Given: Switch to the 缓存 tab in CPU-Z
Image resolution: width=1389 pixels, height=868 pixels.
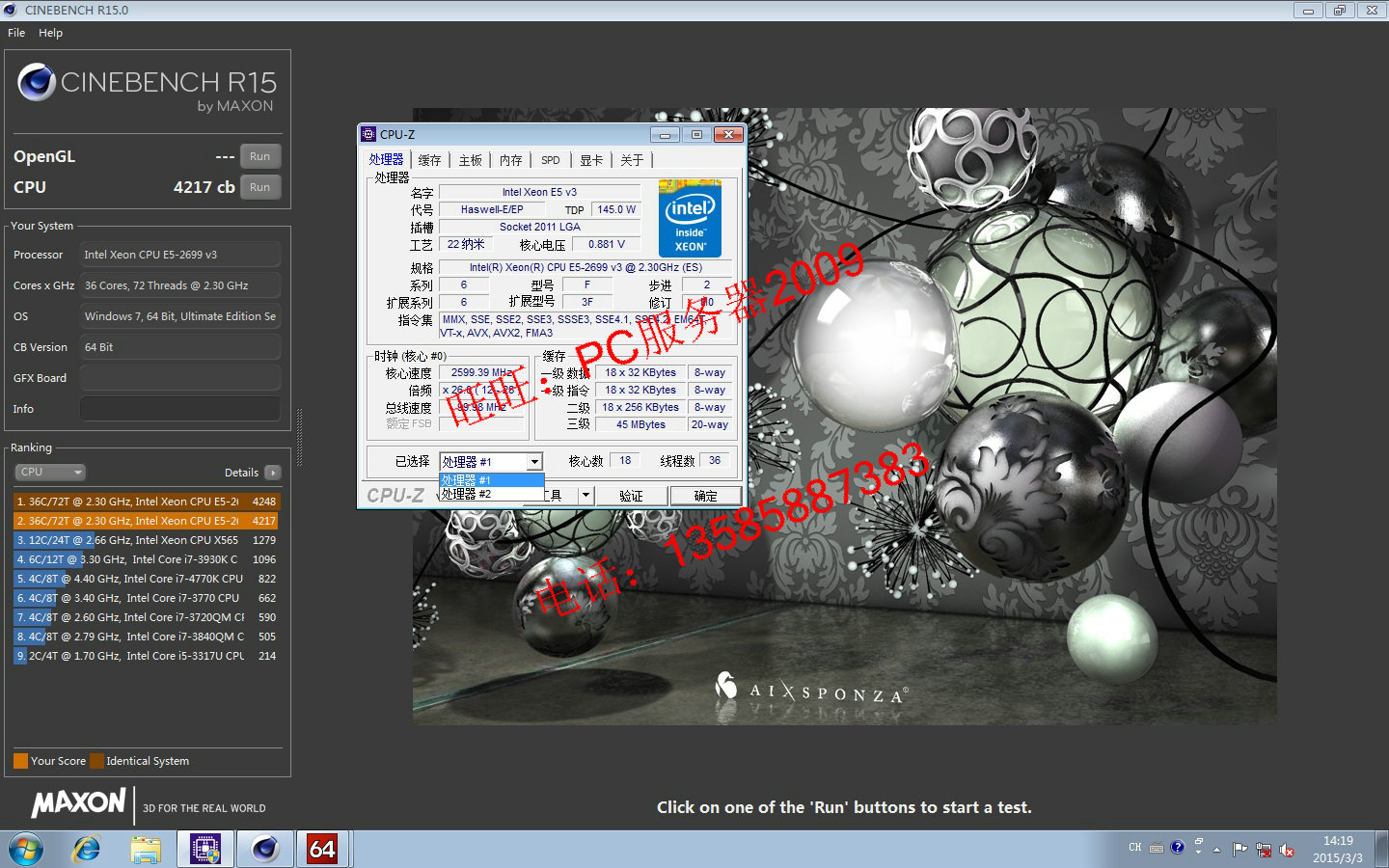Looking at the screenshot, I should pos(429,160).
